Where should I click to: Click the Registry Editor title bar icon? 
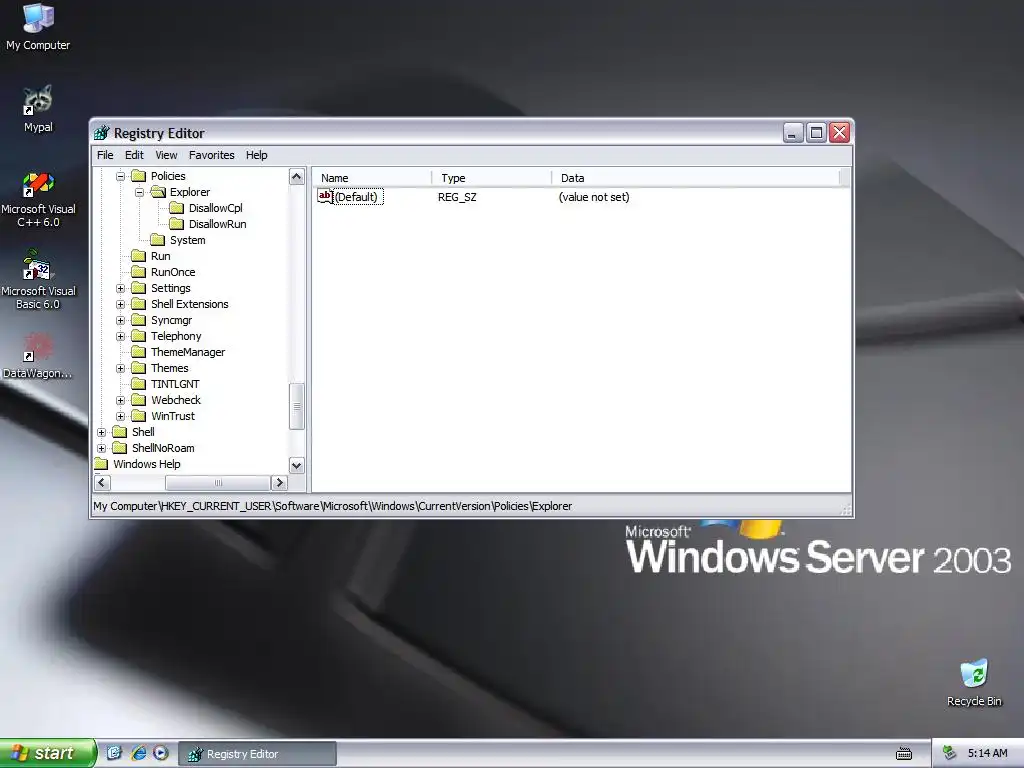[102, 133]
